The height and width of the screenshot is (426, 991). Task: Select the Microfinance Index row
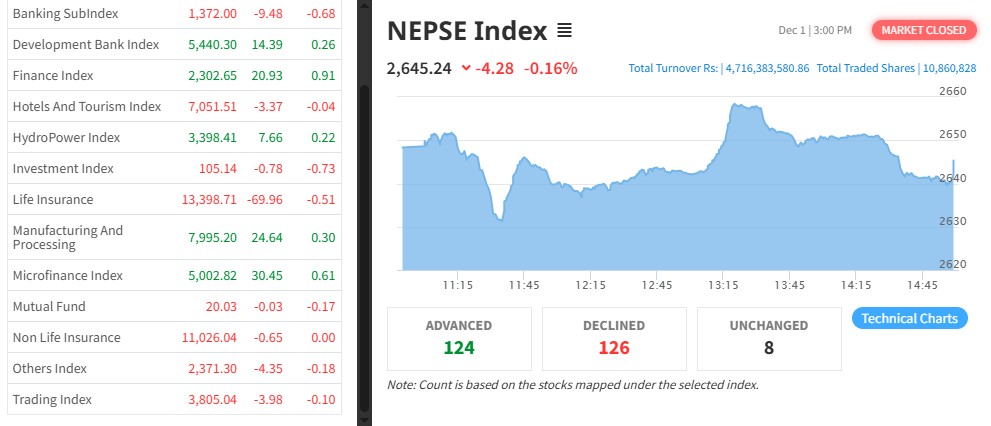tap(67, 275)
